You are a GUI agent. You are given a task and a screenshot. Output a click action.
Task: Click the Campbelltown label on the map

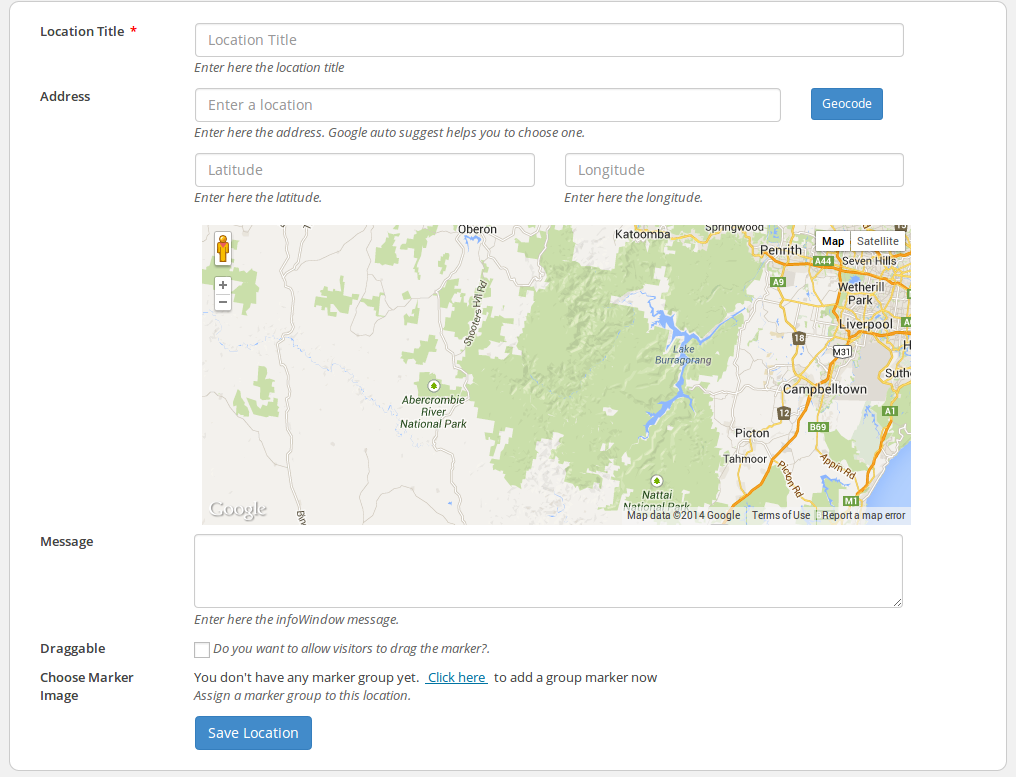click(824, 389)
